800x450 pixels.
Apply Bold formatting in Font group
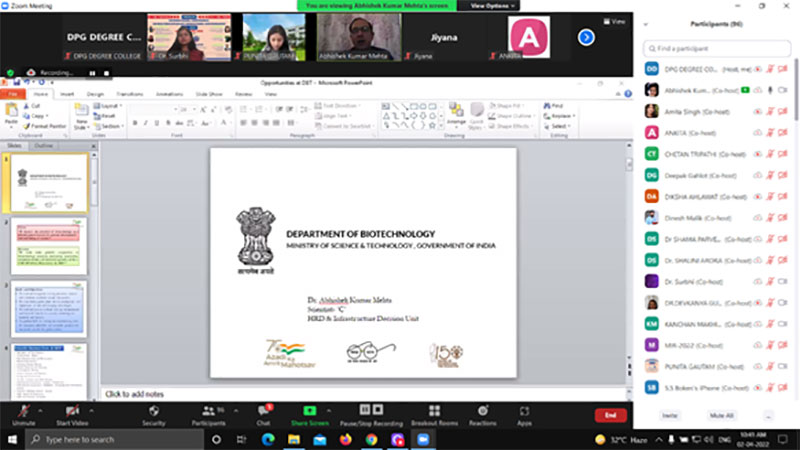click(x=135, y=123)
